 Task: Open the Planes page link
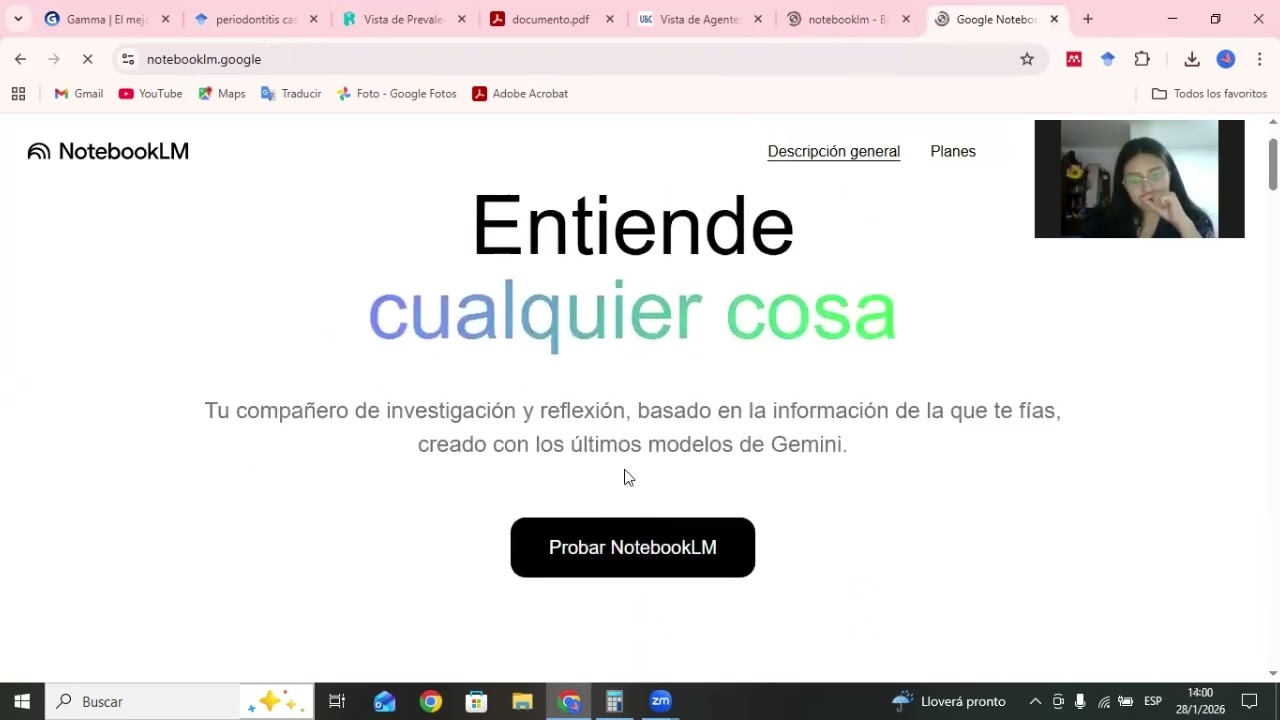click(953, 152)
